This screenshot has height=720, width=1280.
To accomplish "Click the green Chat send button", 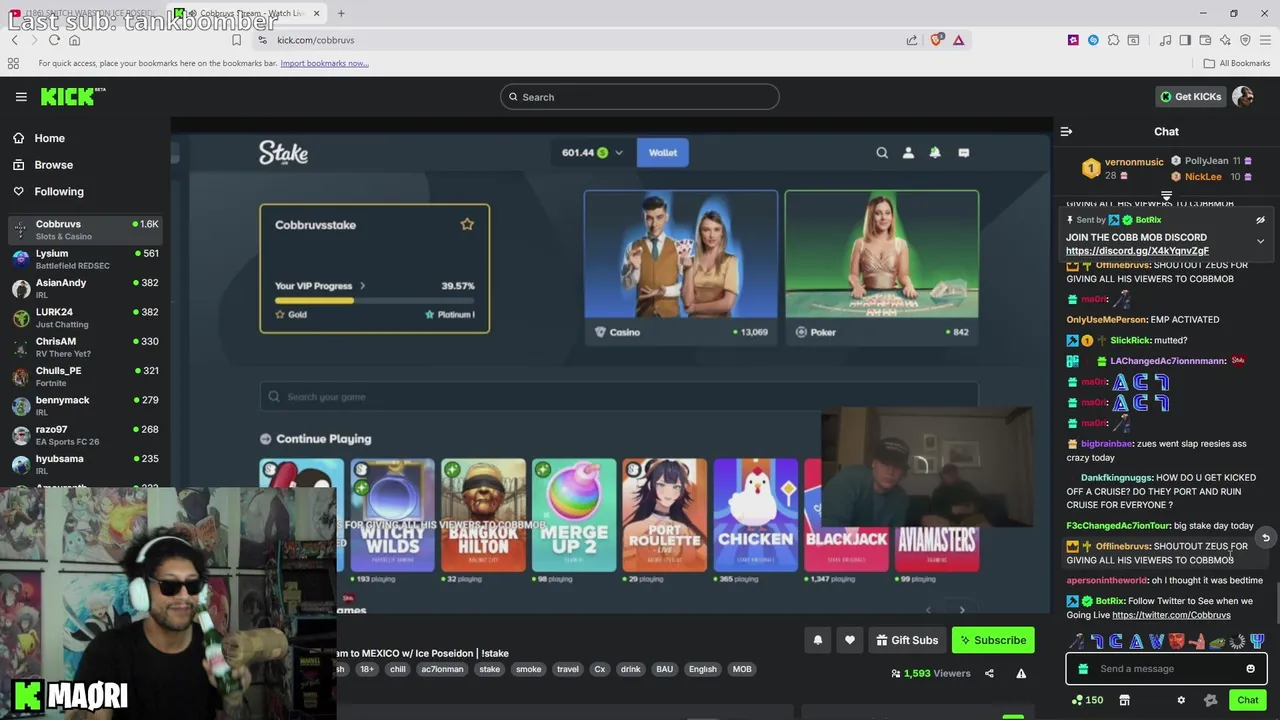I will coord(1248,700).
